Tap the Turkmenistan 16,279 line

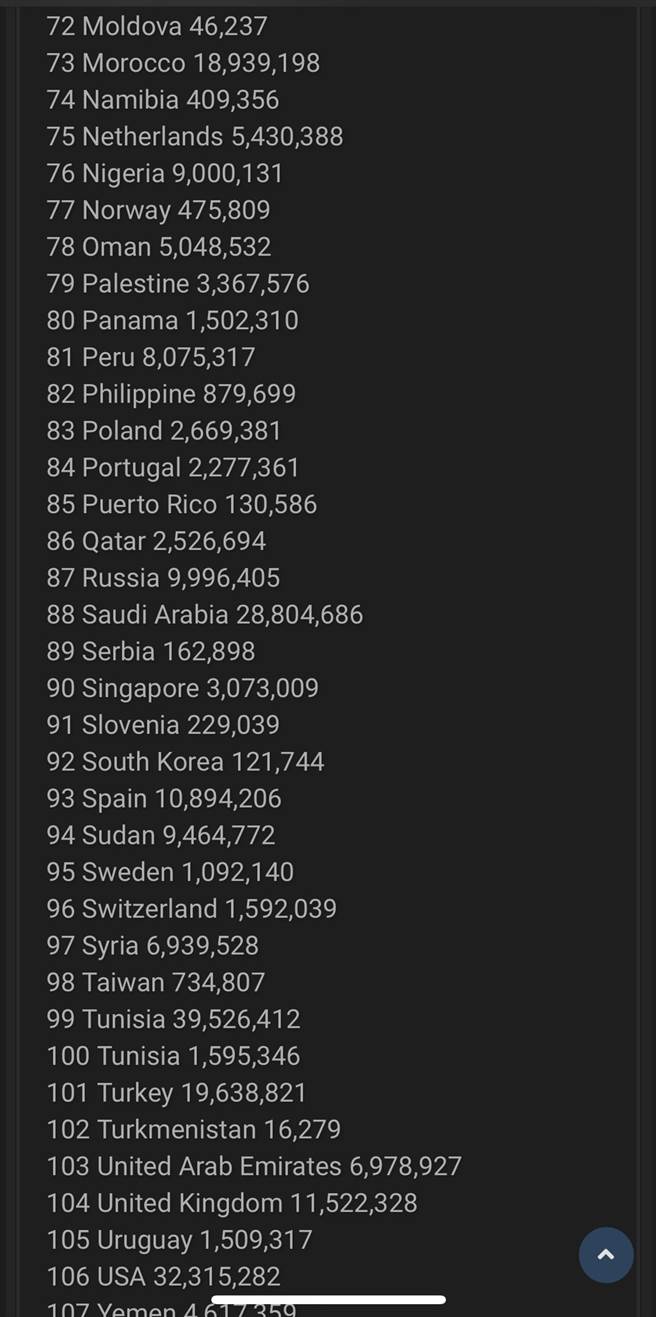pos(194,1130)
